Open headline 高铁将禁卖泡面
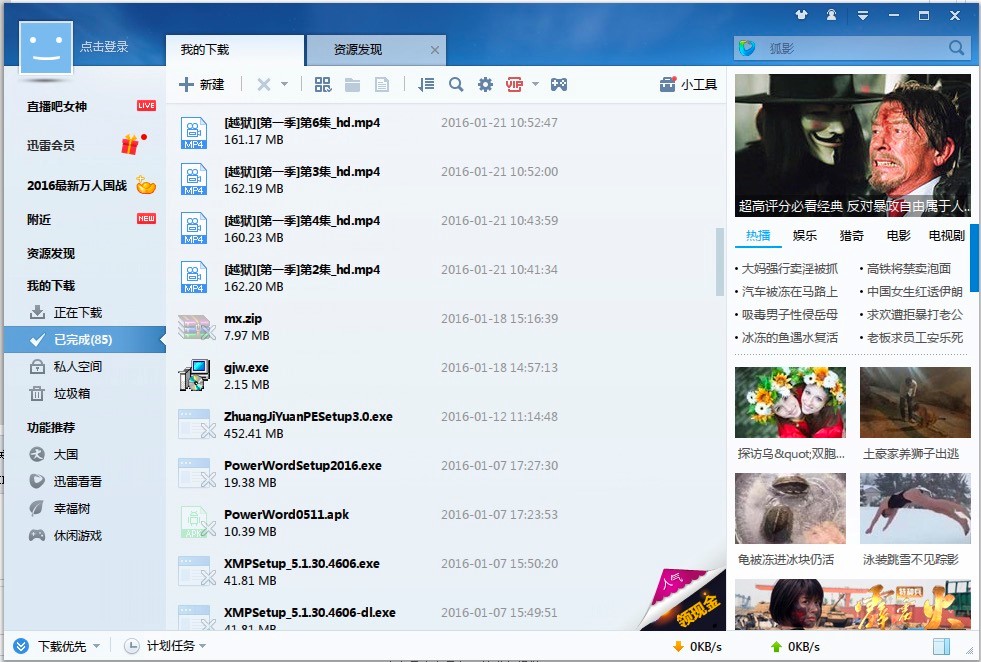This screenshot has width=981, height=662. tap(908, 268)
